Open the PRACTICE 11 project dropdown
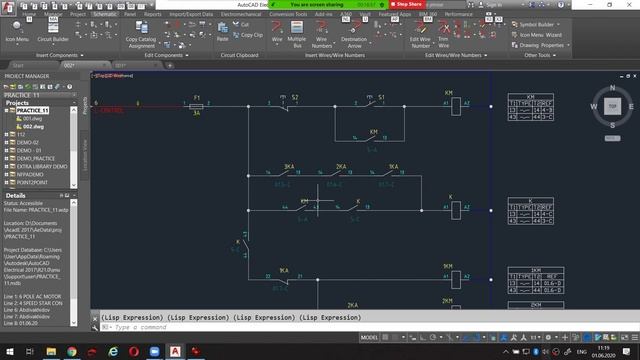Screen dimensions: 640x360 click(40, 95)
